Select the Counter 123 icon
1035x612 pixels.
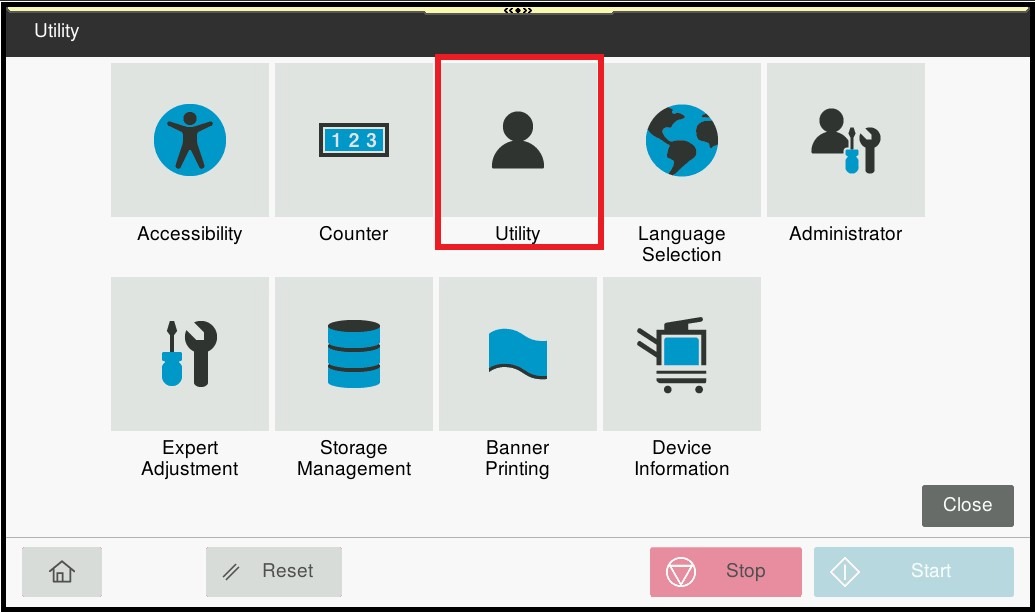tap(354, 140)
